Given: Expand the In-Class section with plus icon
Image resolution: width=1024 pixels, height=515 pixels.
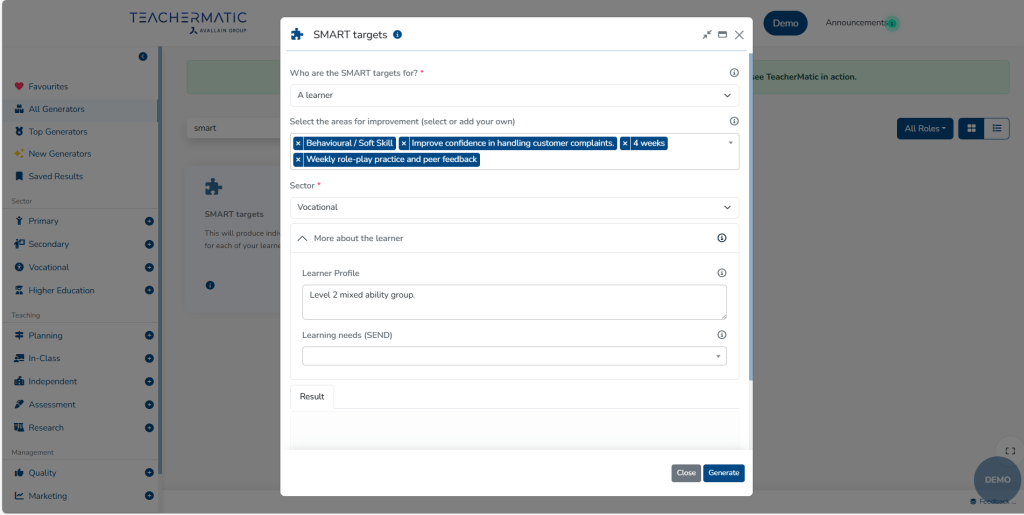Looking at the screenshot, I should pyautogui.click(x=150, y=358).
